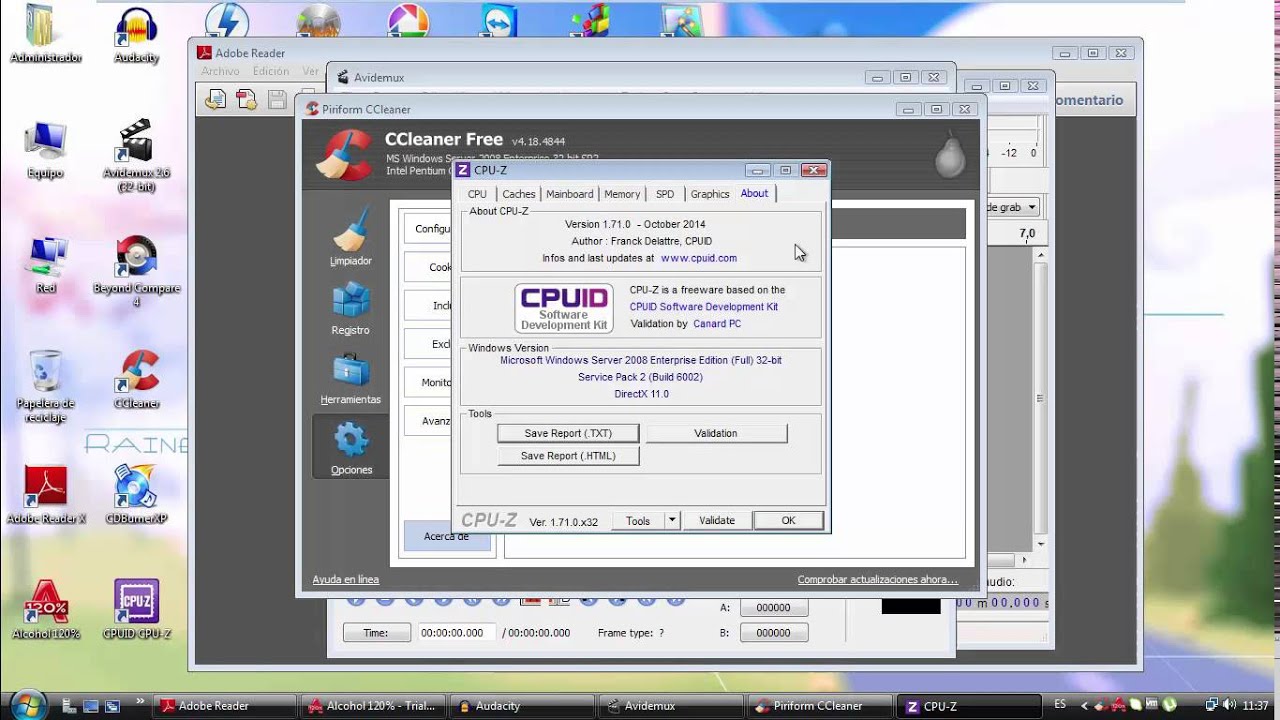Select the About tab in CPU-Z
Screen dimensions: 1280x720
click(x=754, y=193)
